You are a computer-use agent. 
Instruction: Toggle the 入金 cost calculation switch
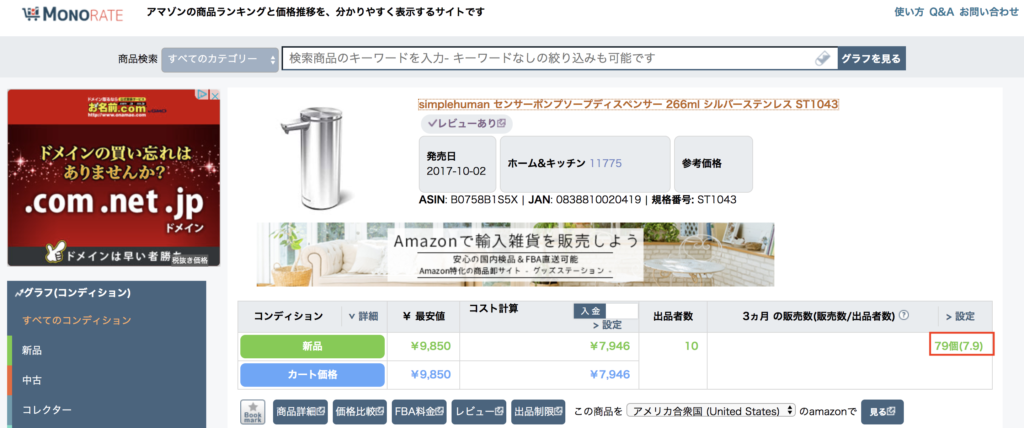tap(605, 312)
